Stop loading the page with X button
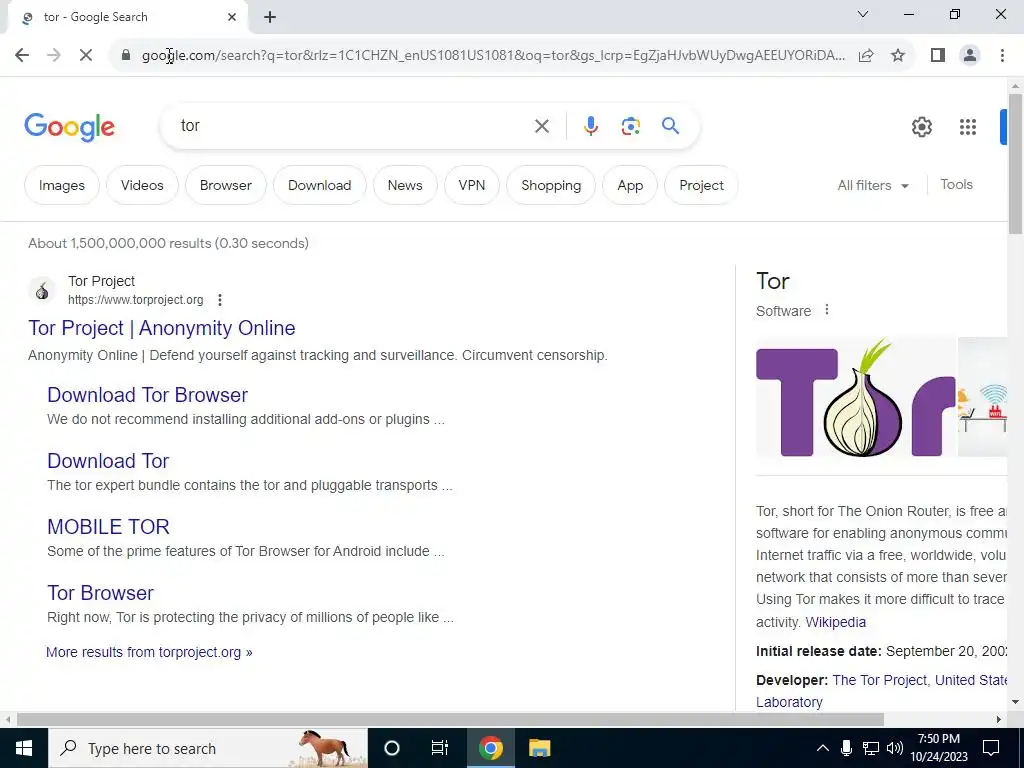The width and height of the screenshot is (1024, 768). point(86,55)
